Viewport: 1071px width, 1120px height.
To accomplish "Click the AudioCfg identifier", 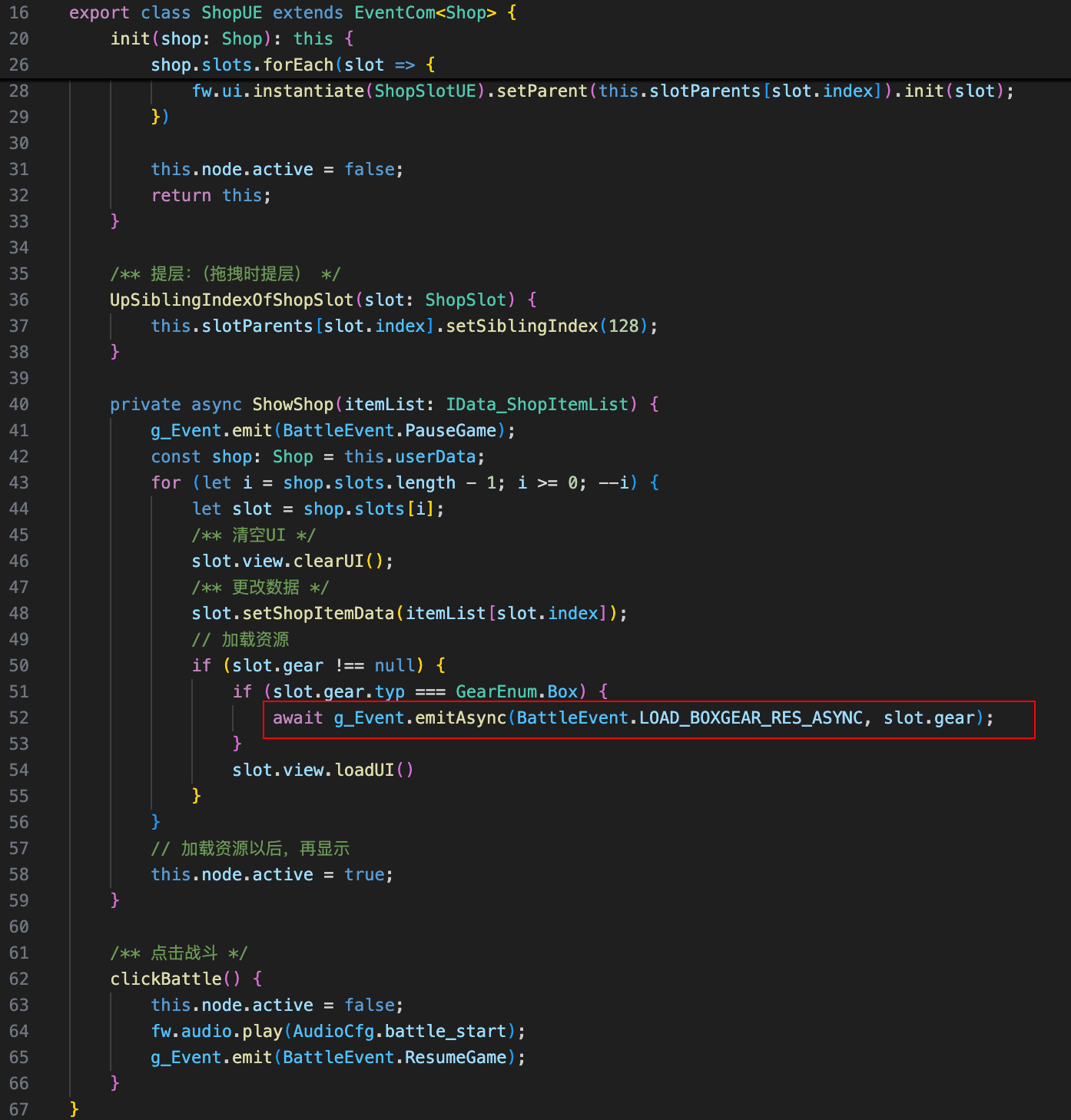I will 334,1031.
